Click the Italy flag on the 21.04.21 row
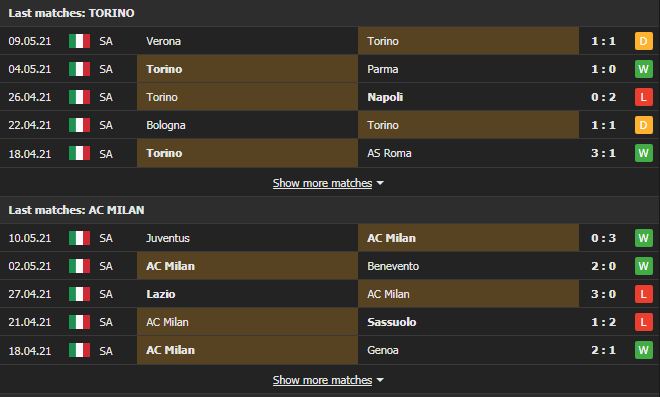The width and height of the screenshot is (660, 397). pos(80,322)
